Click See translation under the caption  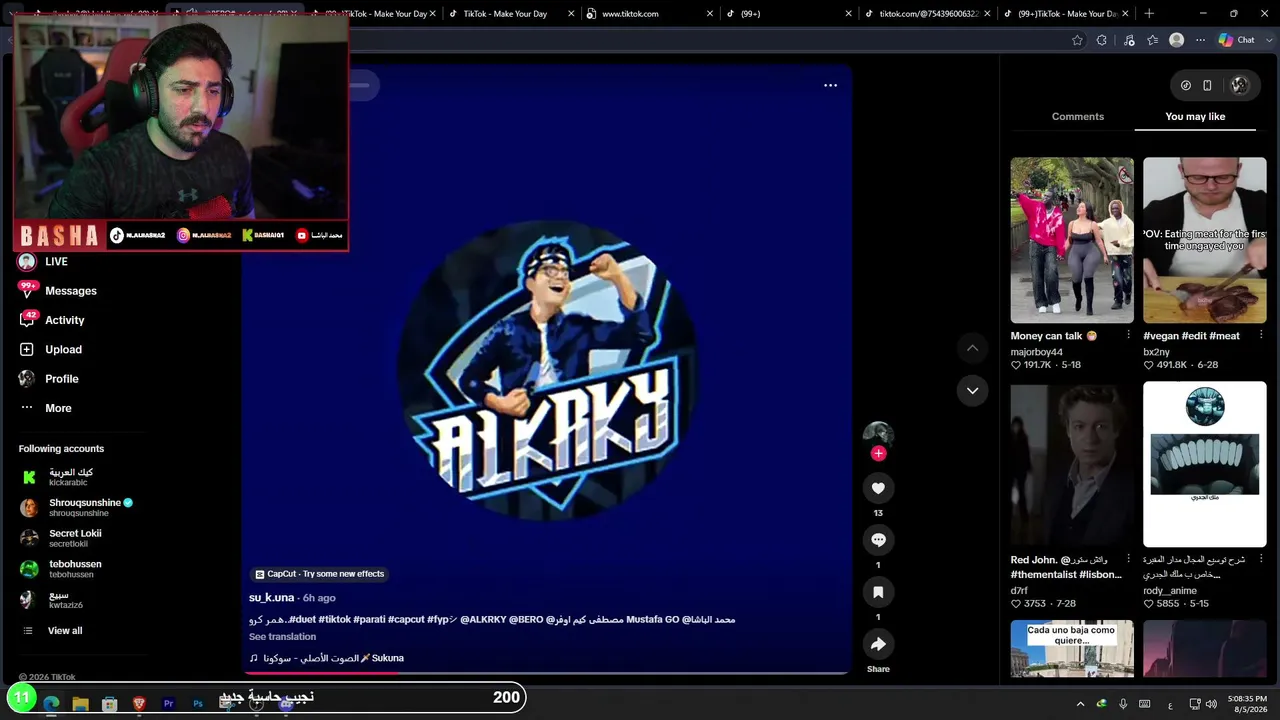pyautogui.click(x=282, y=637)
